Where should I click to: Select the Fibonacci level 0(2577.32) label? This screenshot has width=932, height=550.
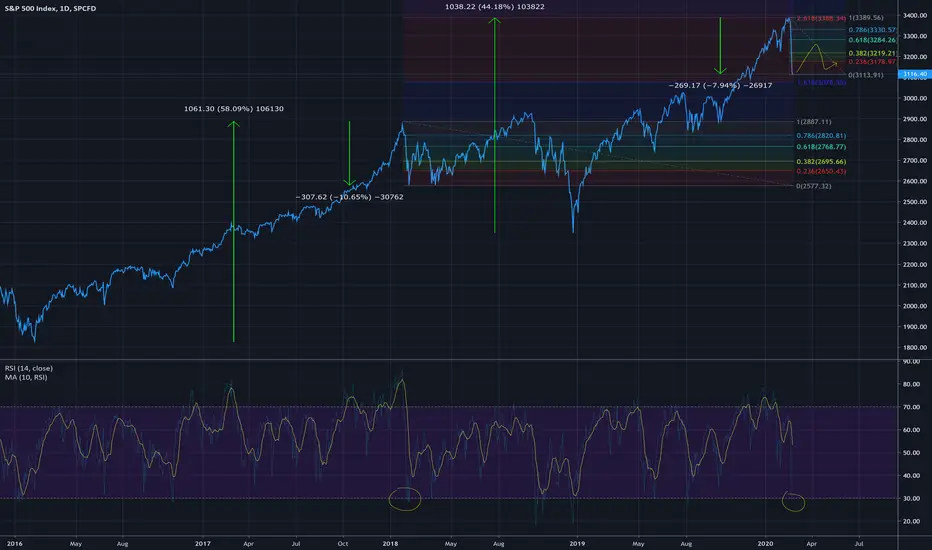click(x=814, y=186)
